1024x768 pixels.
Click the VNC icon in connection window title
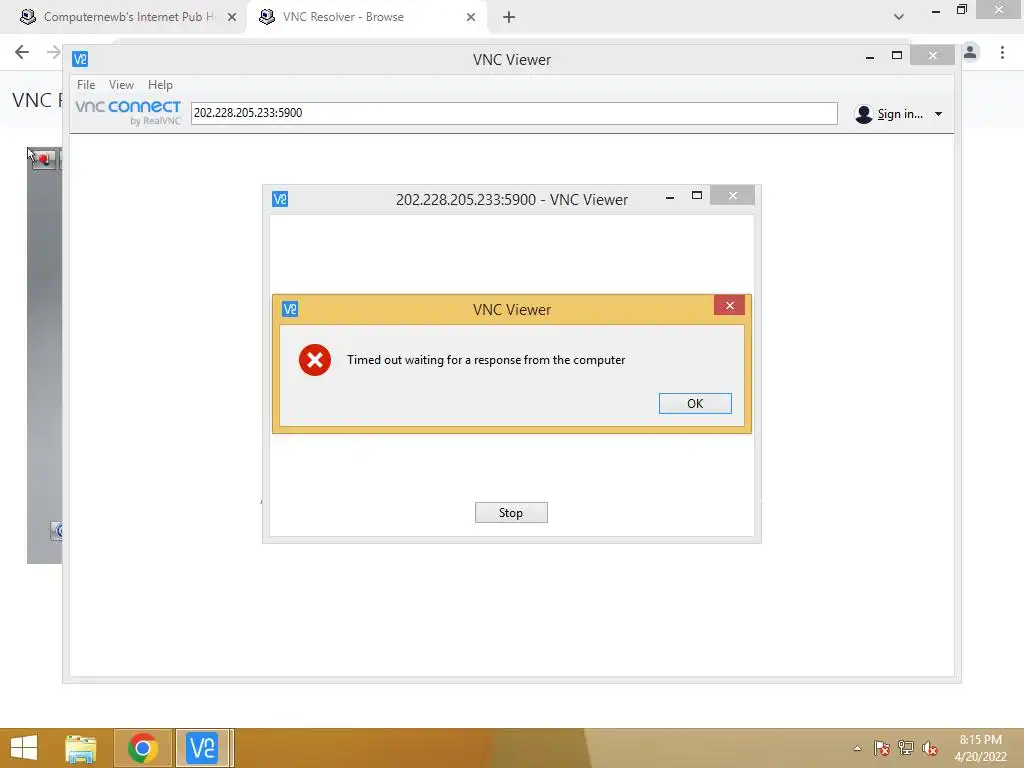point(280,199)
